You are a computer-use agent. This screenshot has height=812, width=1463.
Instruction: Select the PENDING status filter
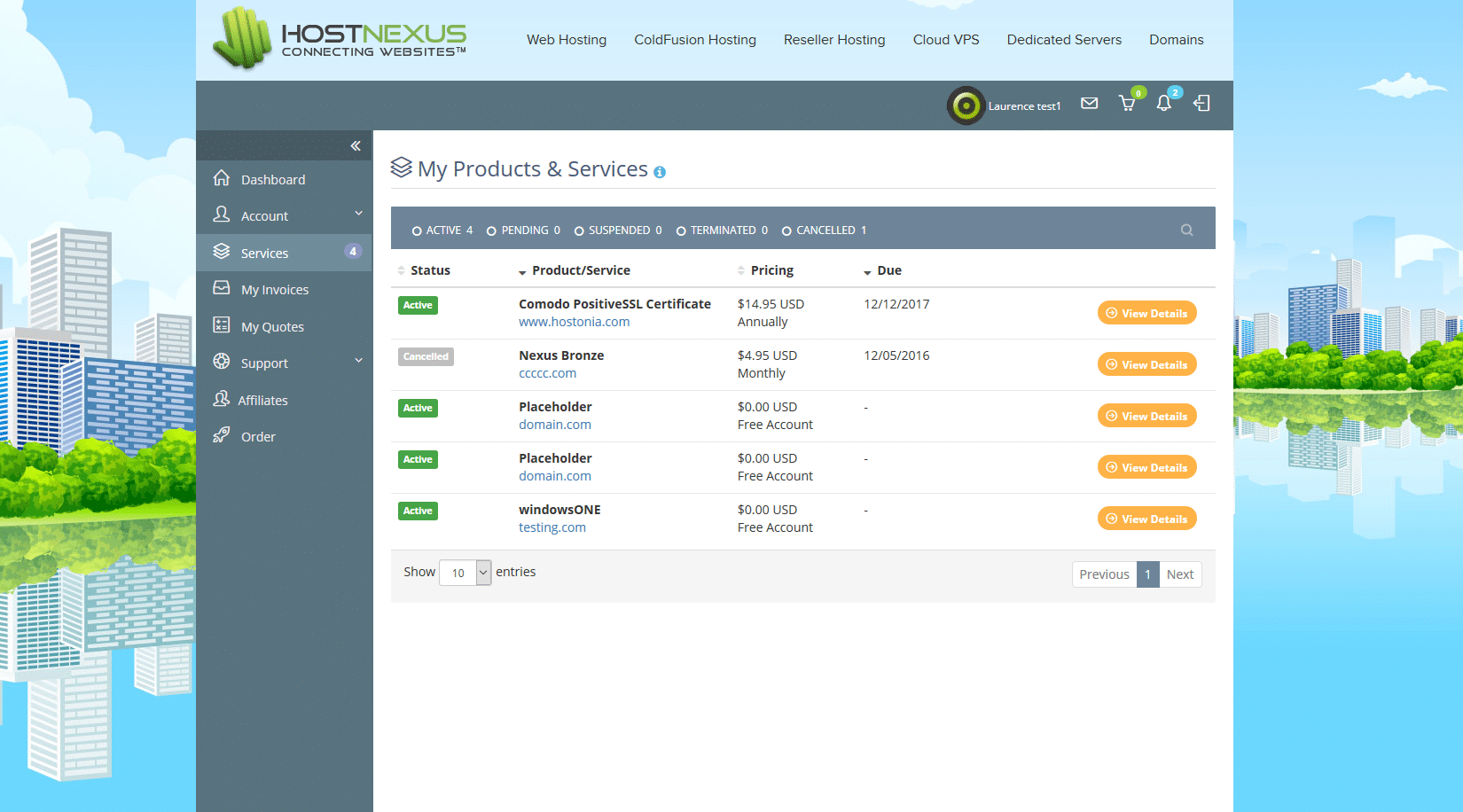523,230
